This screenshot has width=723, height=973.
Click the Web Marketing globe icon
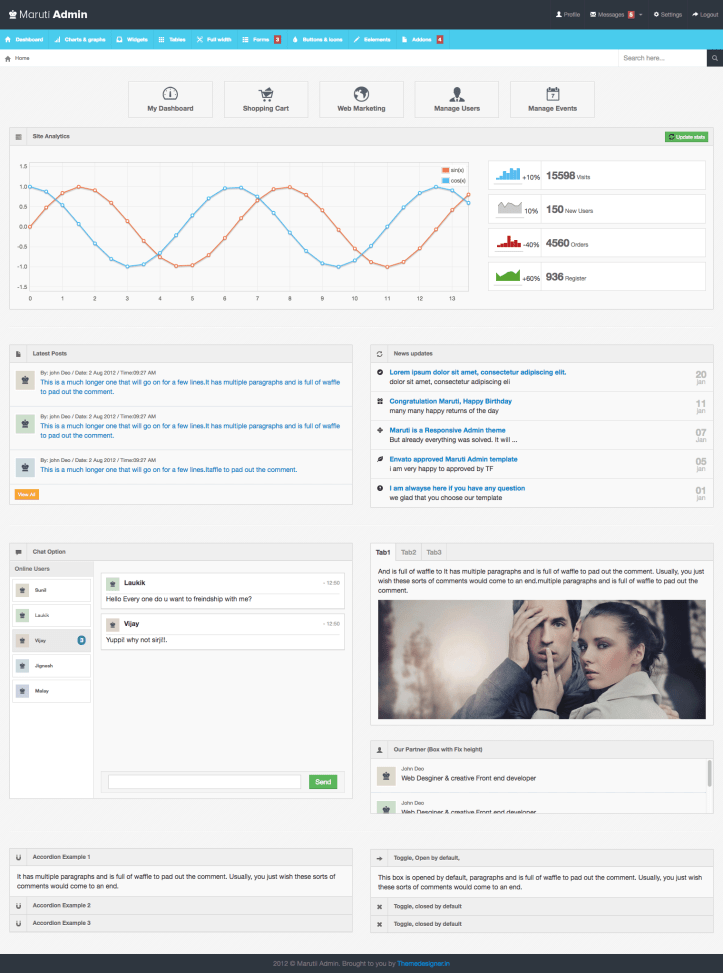pos(361,94)
